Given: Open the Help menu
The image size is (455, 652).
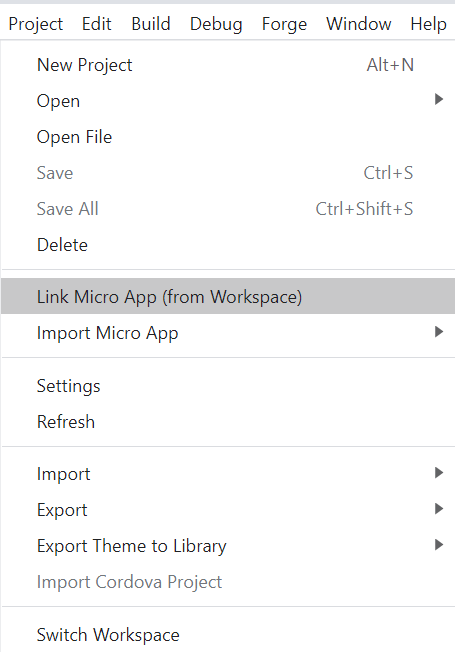Looking at the screenshot, I should (428, 24).
